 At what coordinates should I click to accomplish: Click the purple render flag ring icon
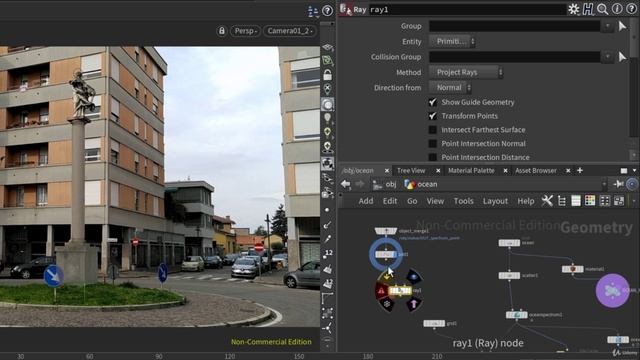413,304
